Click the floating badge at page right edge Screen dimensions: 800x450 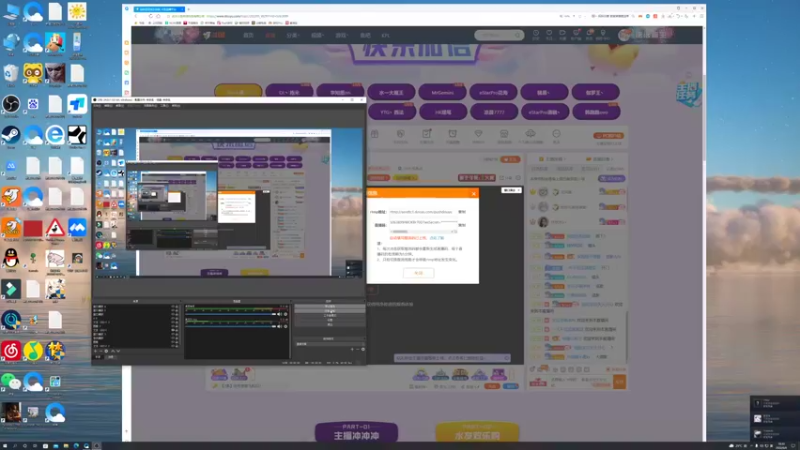click(688, 94)
